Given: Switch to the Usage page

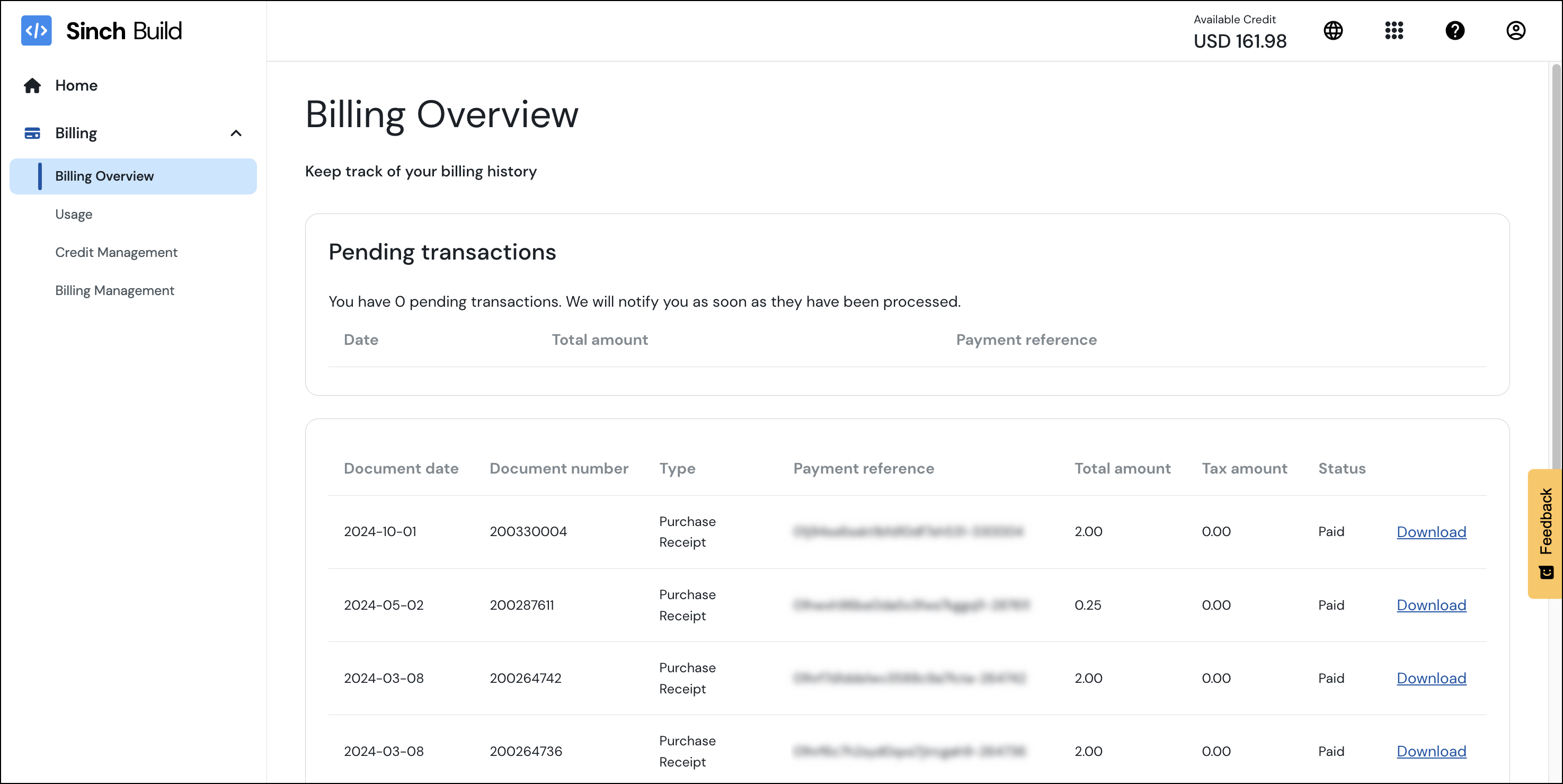Looking at the screenshot, I should pos(74,213).
